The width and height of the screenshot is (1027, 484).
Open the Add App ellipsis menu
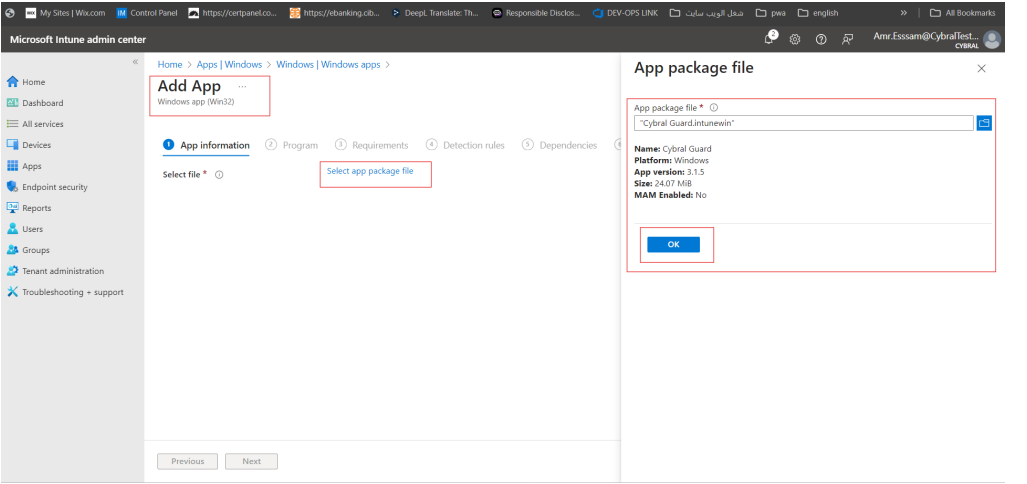pos(242,87)
